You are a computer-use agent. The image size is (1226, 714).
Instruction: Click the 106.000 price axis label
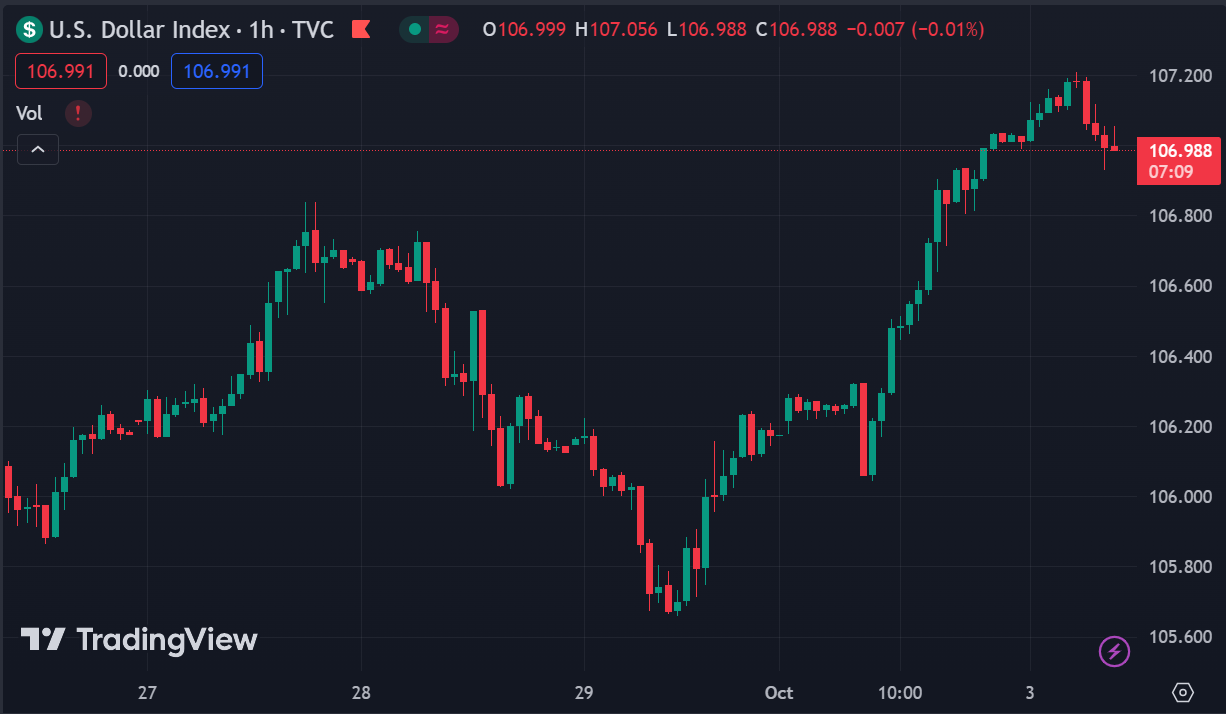coord(1180,497)
